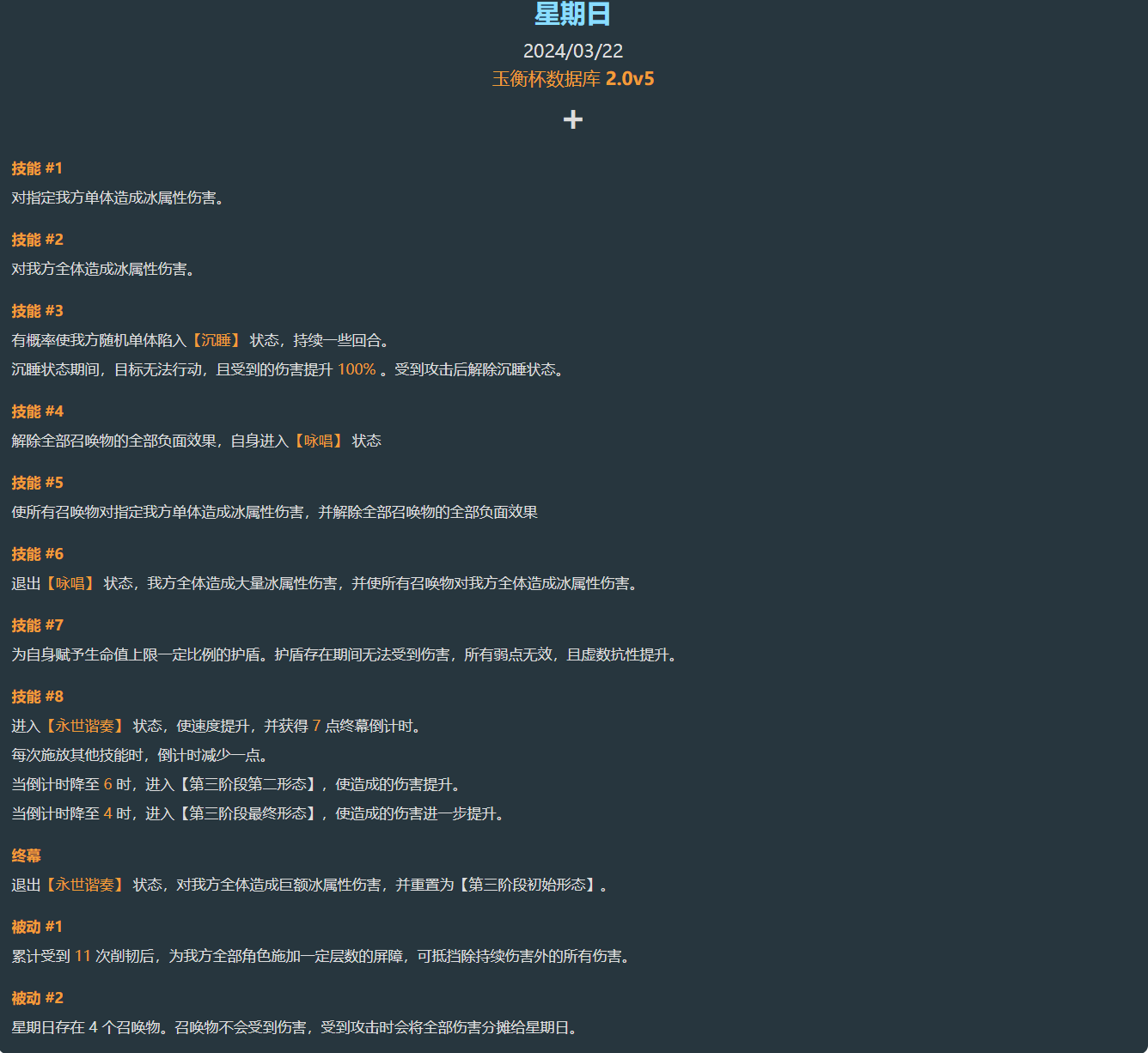This screenshot has height=1053, width=1148.
Task: Click the plus expand icon
Action: [573, 119]
